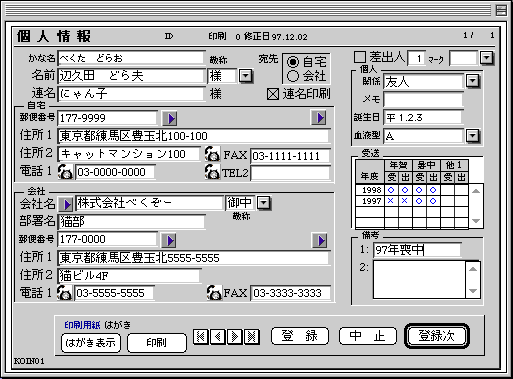Click the 1998 row in the 受送 table
The height and width of the screenshot is (379, 513).
pos(412,190)
